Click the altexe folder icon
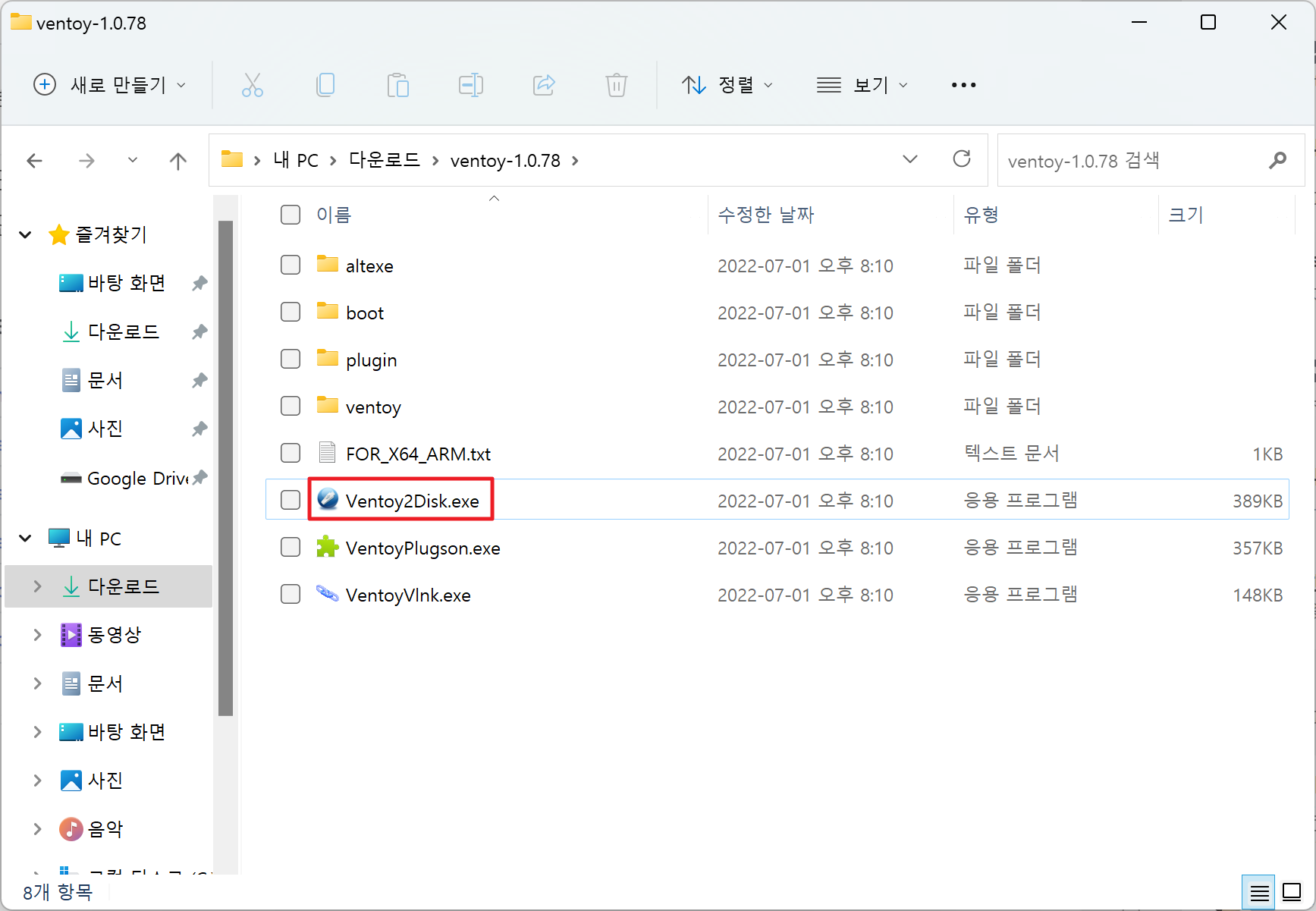 pyautogui.click(x=328, y=264)
